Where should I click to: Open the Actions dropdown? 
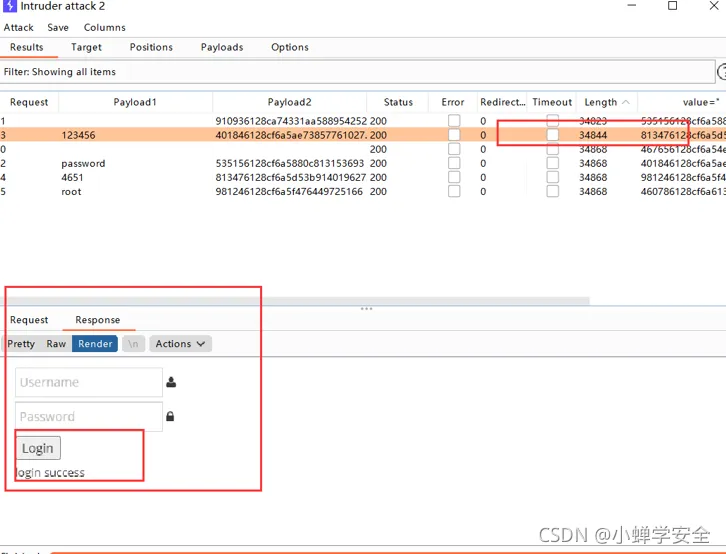[181, 344]
